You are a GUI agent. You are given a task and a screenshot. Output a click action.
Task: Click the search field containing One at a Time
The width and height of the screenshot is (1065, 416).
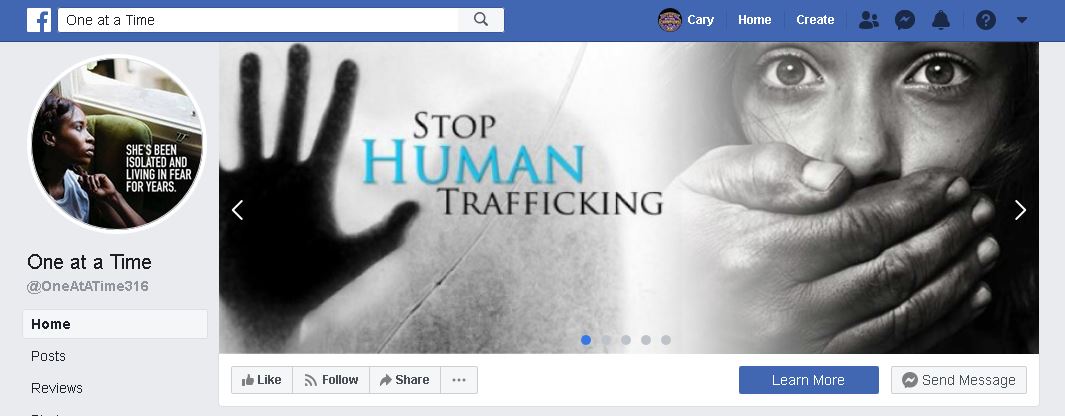pos(258,20)
